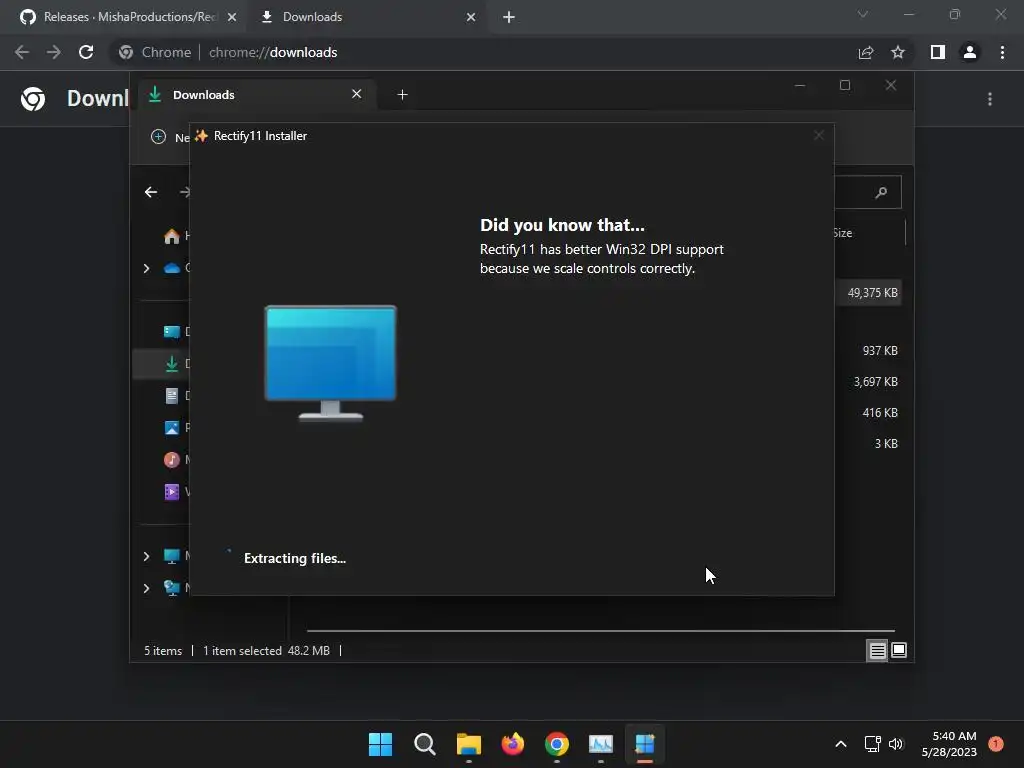Launch Firefox from the taskbar
The height and width of the screenshot is (768, 1024).
(x=513, y=744)
